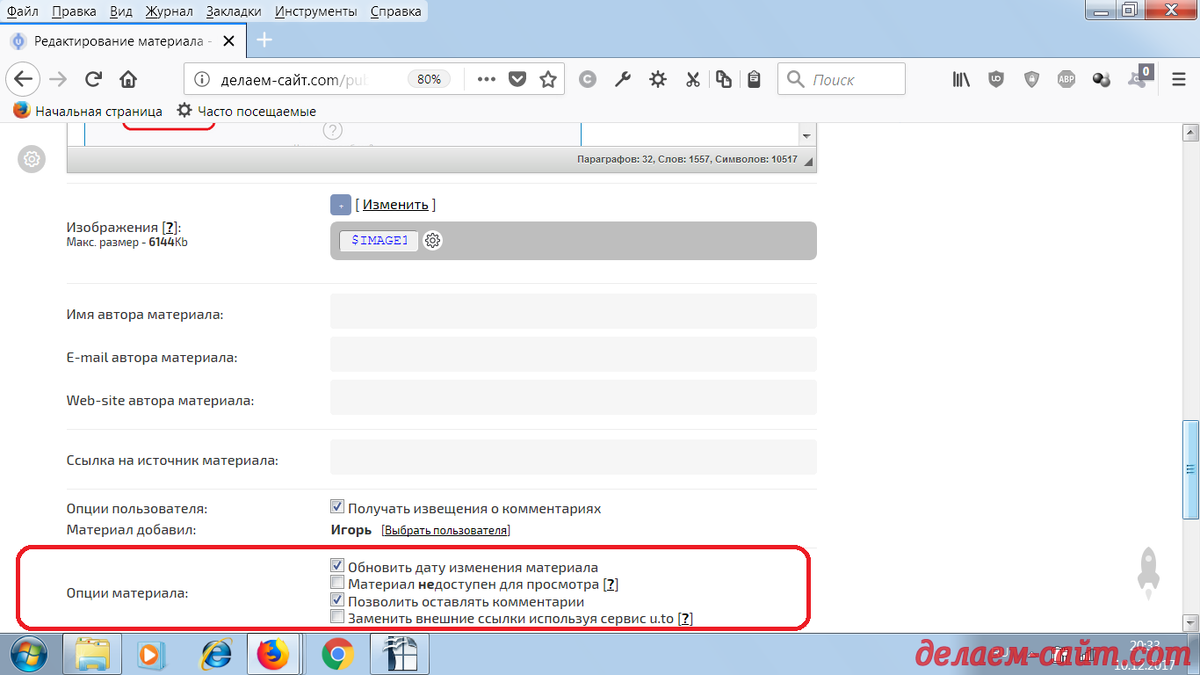Open the Library bookmarks icon
Screen dimensions: 1200x675
click(x=961, y=79)
